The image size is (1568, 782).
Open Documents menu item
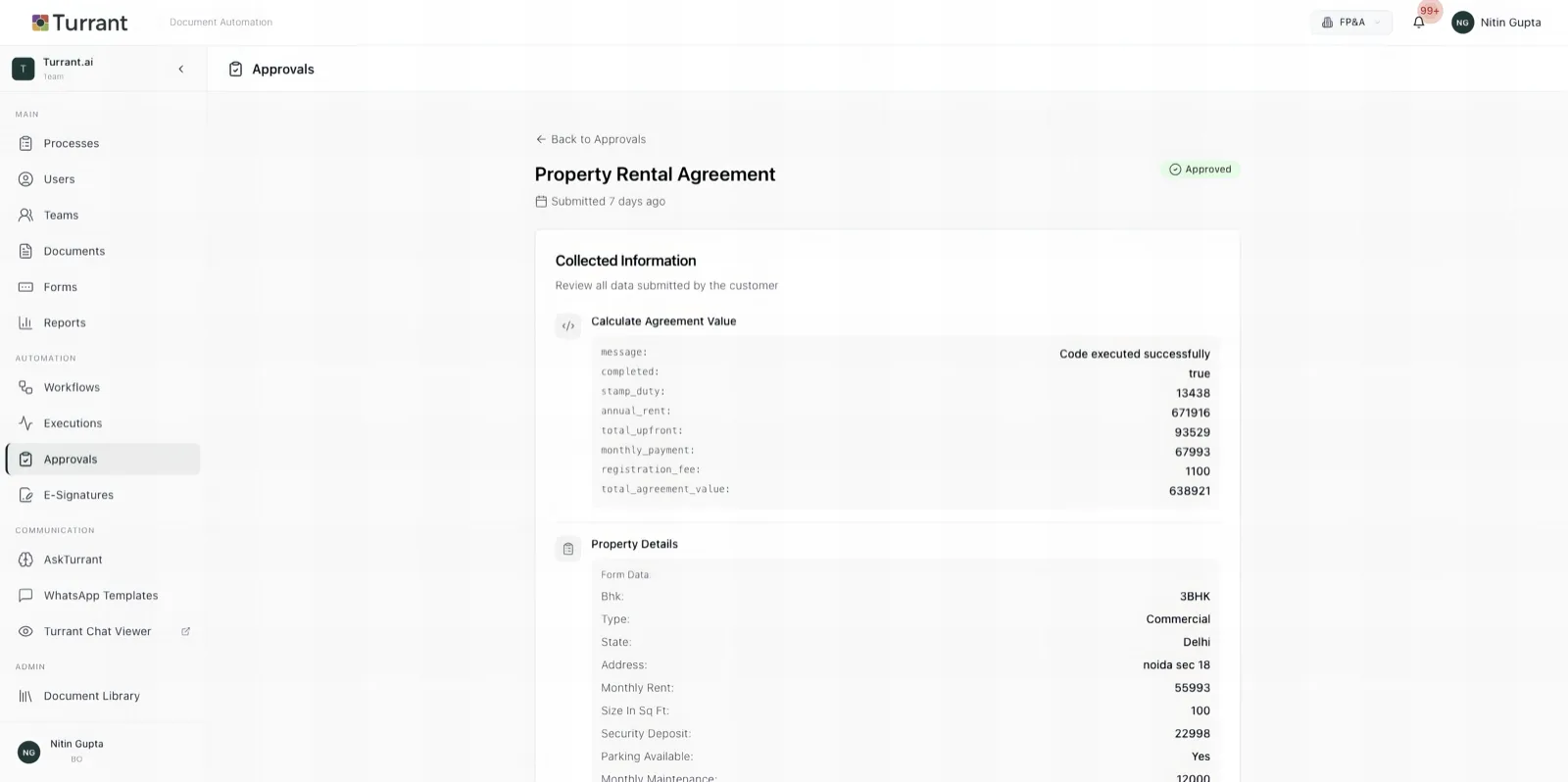103,251
